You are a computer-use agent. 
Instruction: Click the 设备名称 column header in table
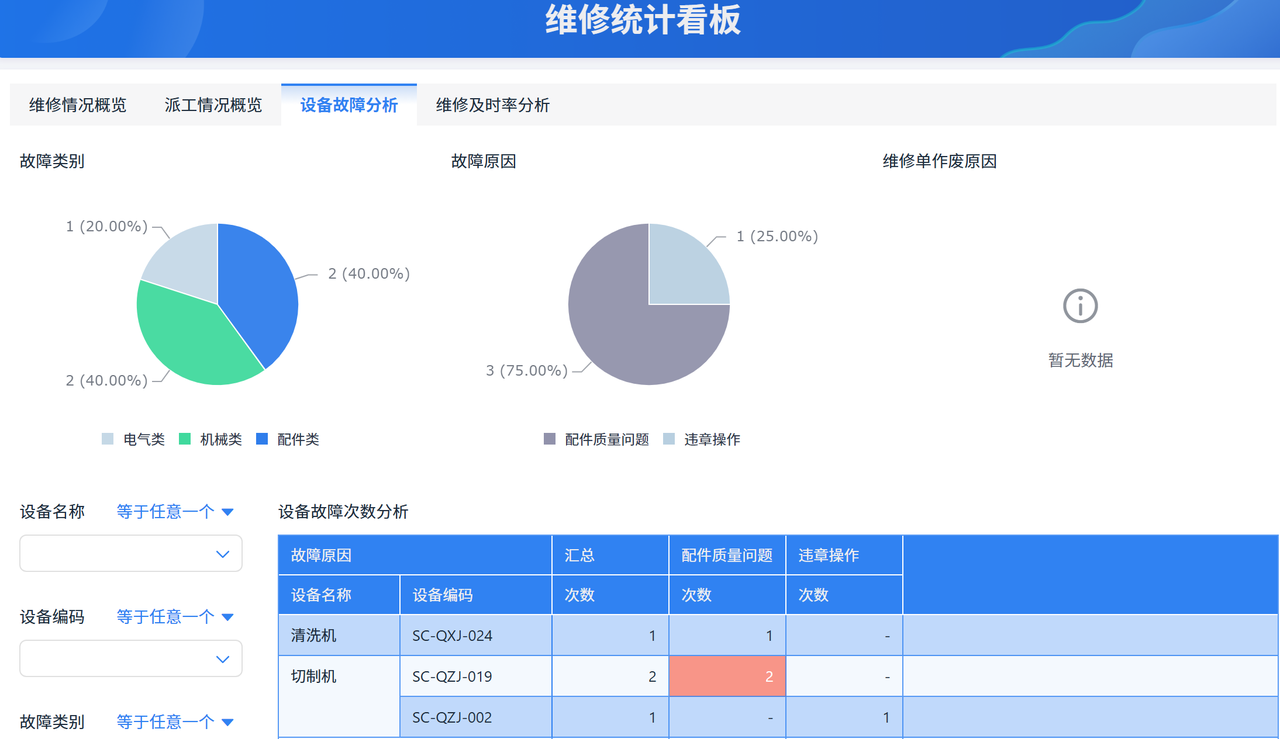click(x=339, y=595)
